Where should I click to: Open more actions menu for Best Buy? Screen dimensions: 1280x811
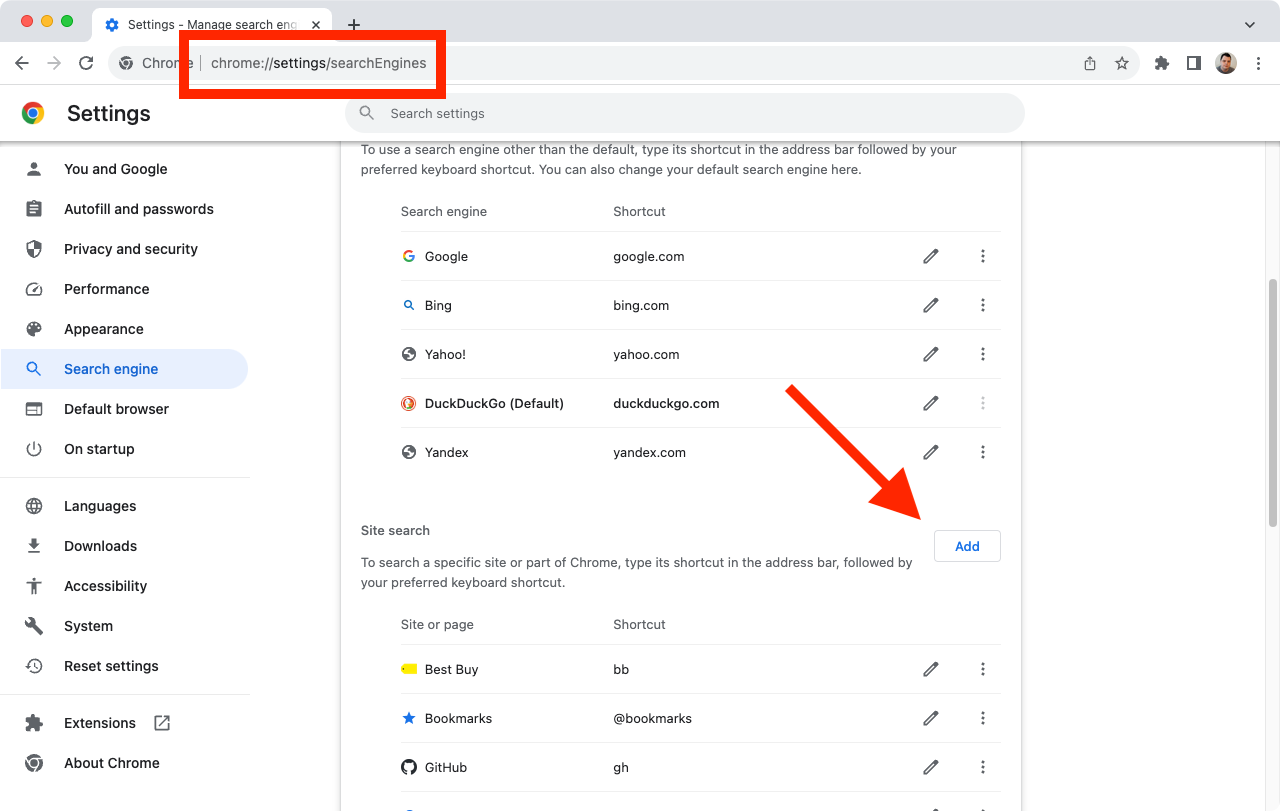(x=983, y=669)
